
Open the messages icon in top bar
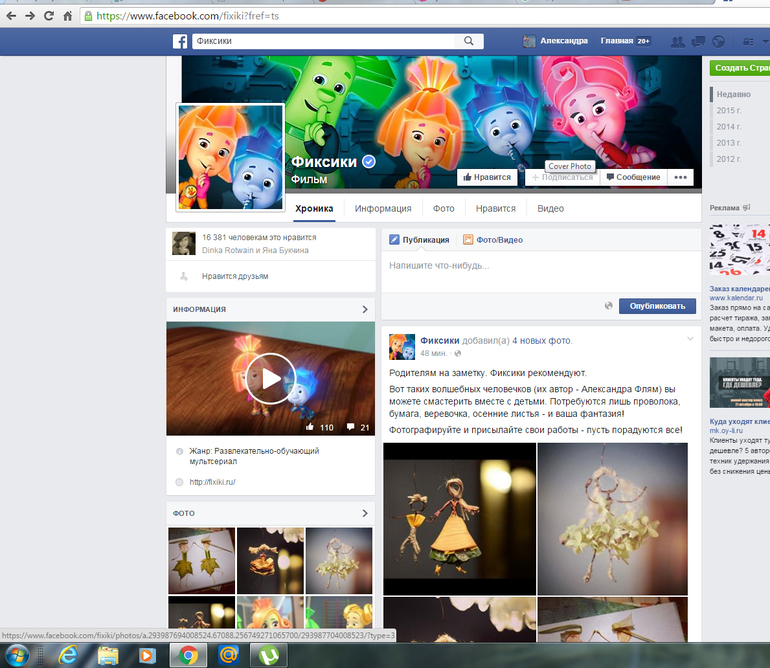[698, 41]
